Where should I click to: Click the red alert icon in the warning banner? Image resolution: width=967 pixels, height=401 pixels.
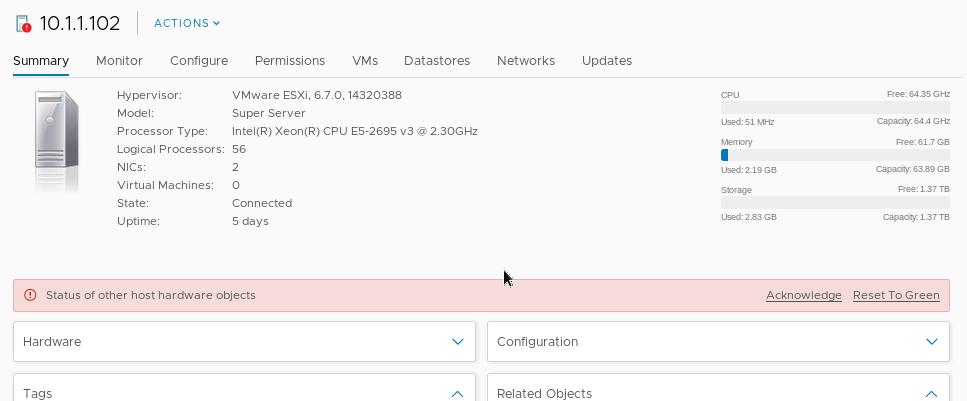coord(30,295)
